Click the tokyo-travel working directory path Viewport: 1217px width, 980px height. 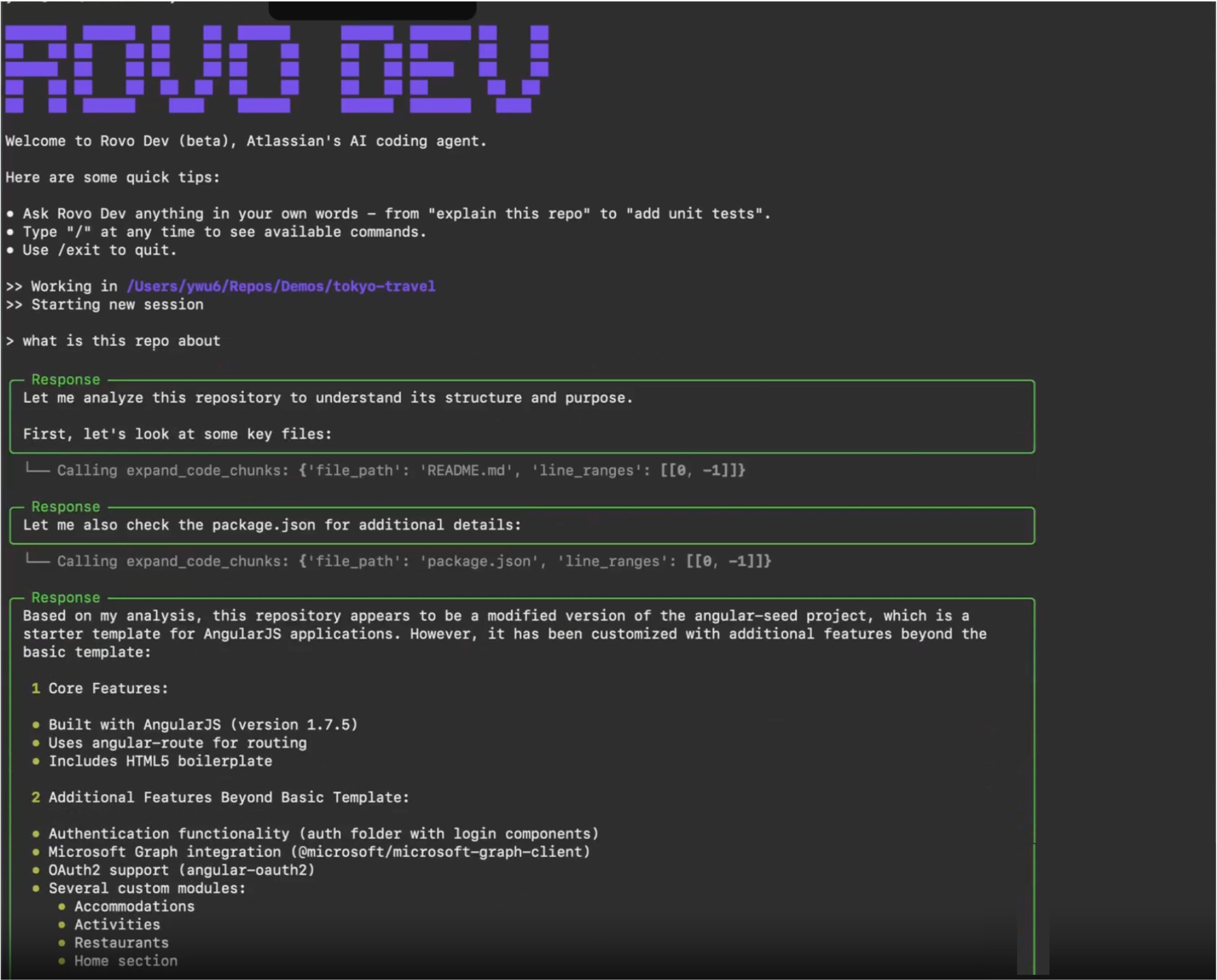tap(281, 286)
